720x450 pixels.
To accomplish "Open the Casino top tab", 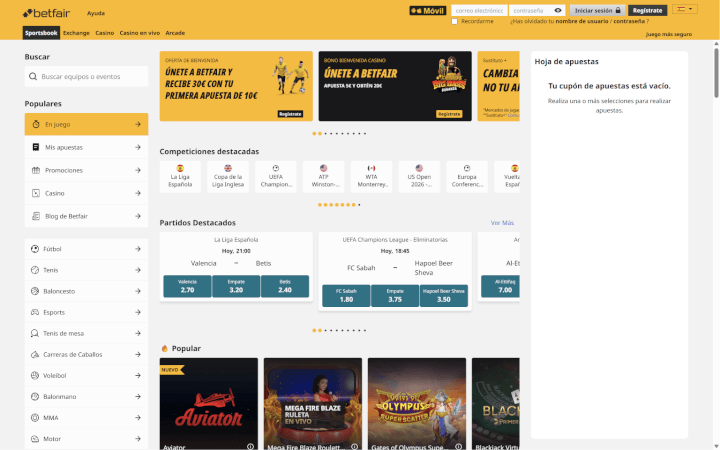I will [105, 33].
